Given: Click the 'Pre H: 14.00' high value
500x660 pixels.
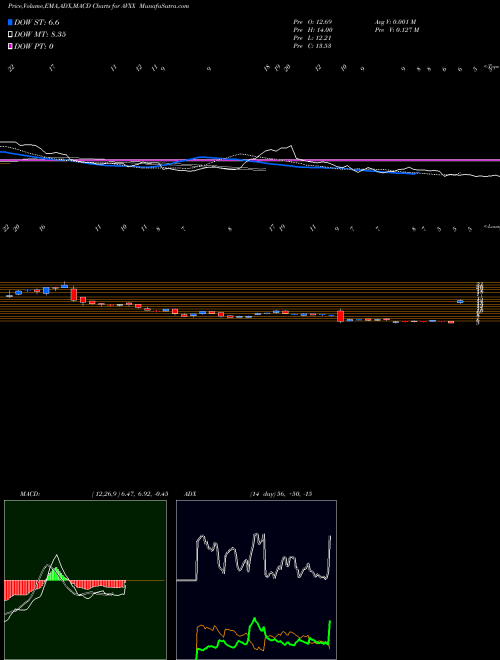Looking at the screenshot, I should (313, 30).
